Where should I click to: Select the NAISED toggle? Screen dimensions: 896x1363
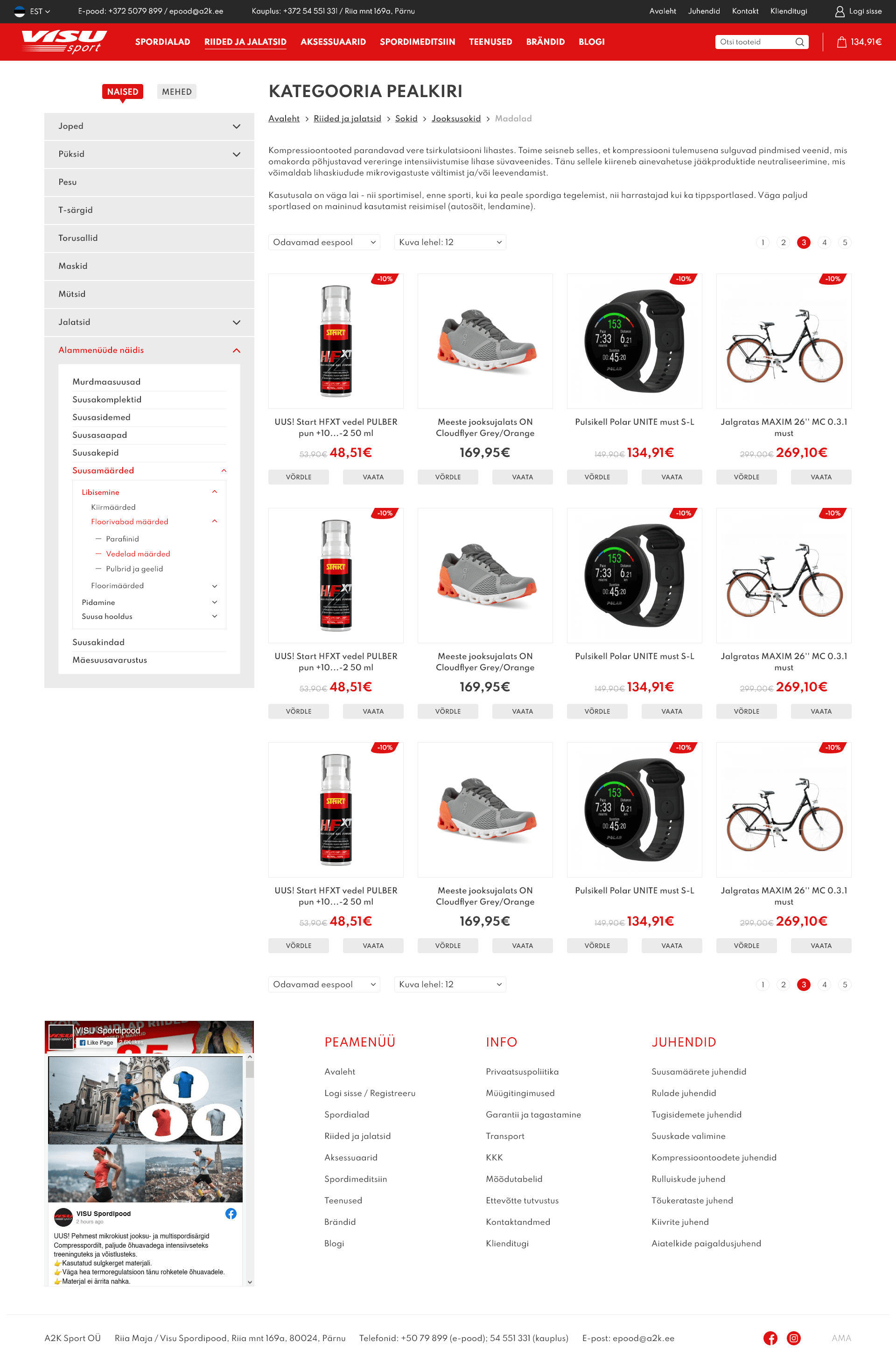123,91
